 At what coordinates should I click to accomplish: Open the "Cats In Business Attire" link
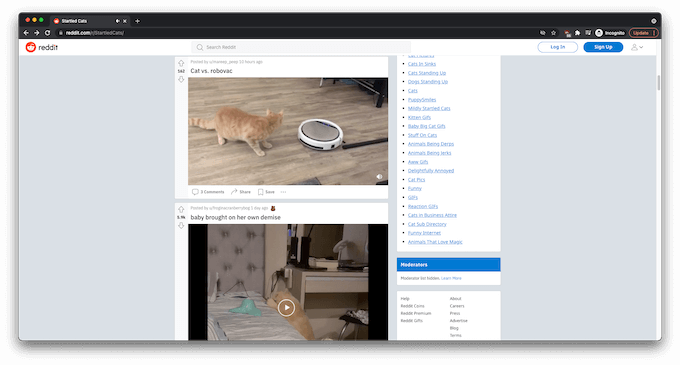432,215
